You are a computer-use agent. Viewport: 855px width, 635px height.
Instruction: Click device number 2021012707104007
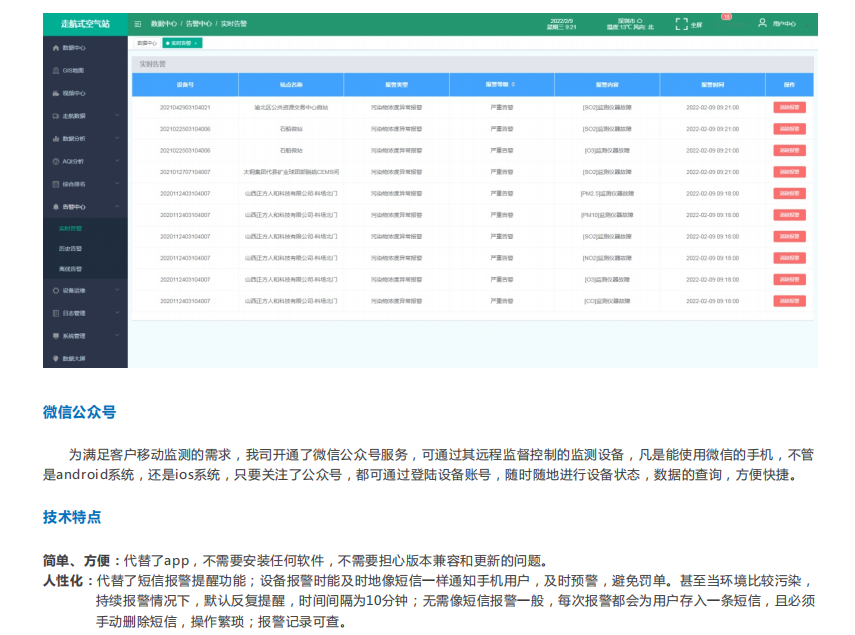point(185,172)
